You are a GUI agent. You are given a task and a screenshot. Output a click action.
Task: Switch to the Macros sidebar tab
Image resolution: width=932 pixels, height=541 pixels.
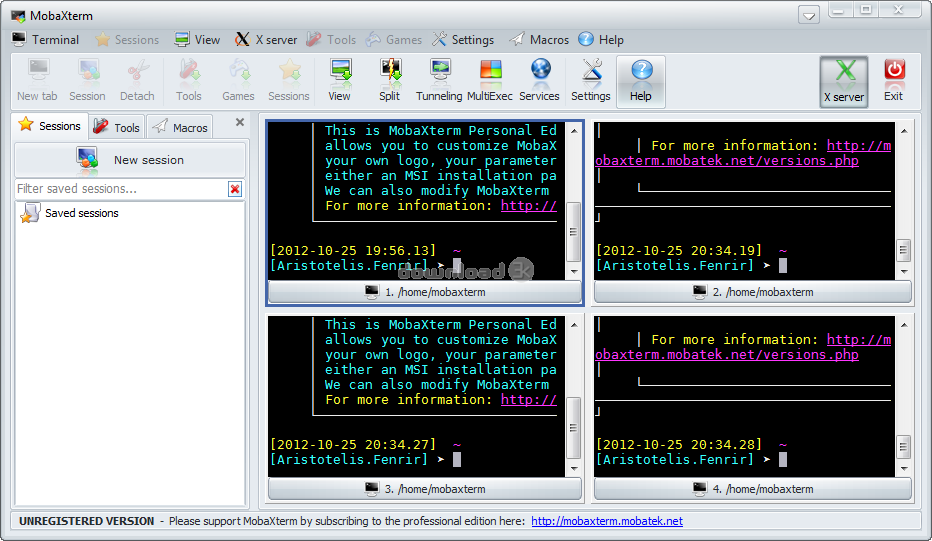coord(180,127)
